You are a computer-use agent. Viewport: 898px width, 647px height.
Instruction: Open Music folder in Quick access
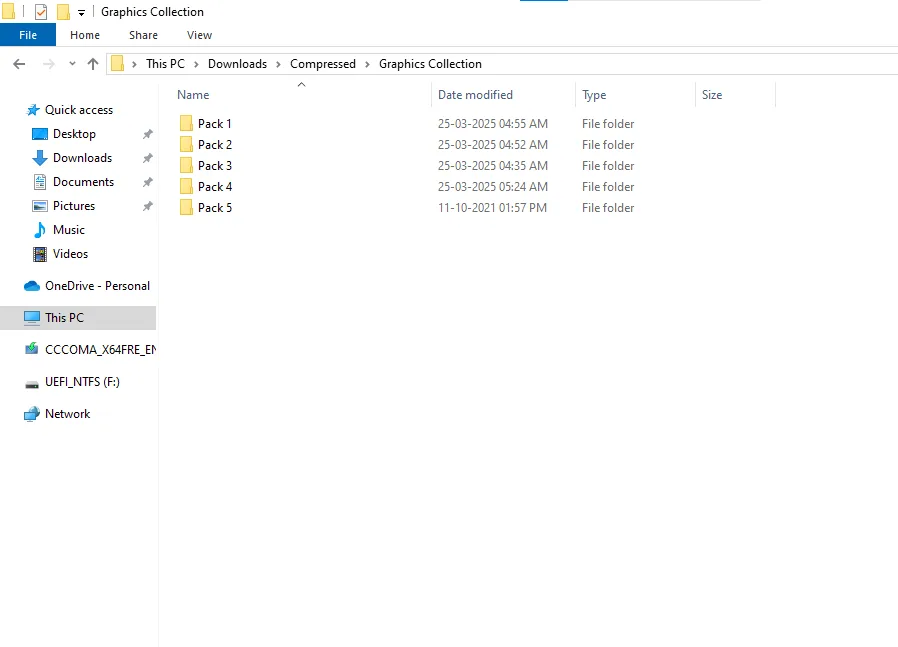coord(69,230)
